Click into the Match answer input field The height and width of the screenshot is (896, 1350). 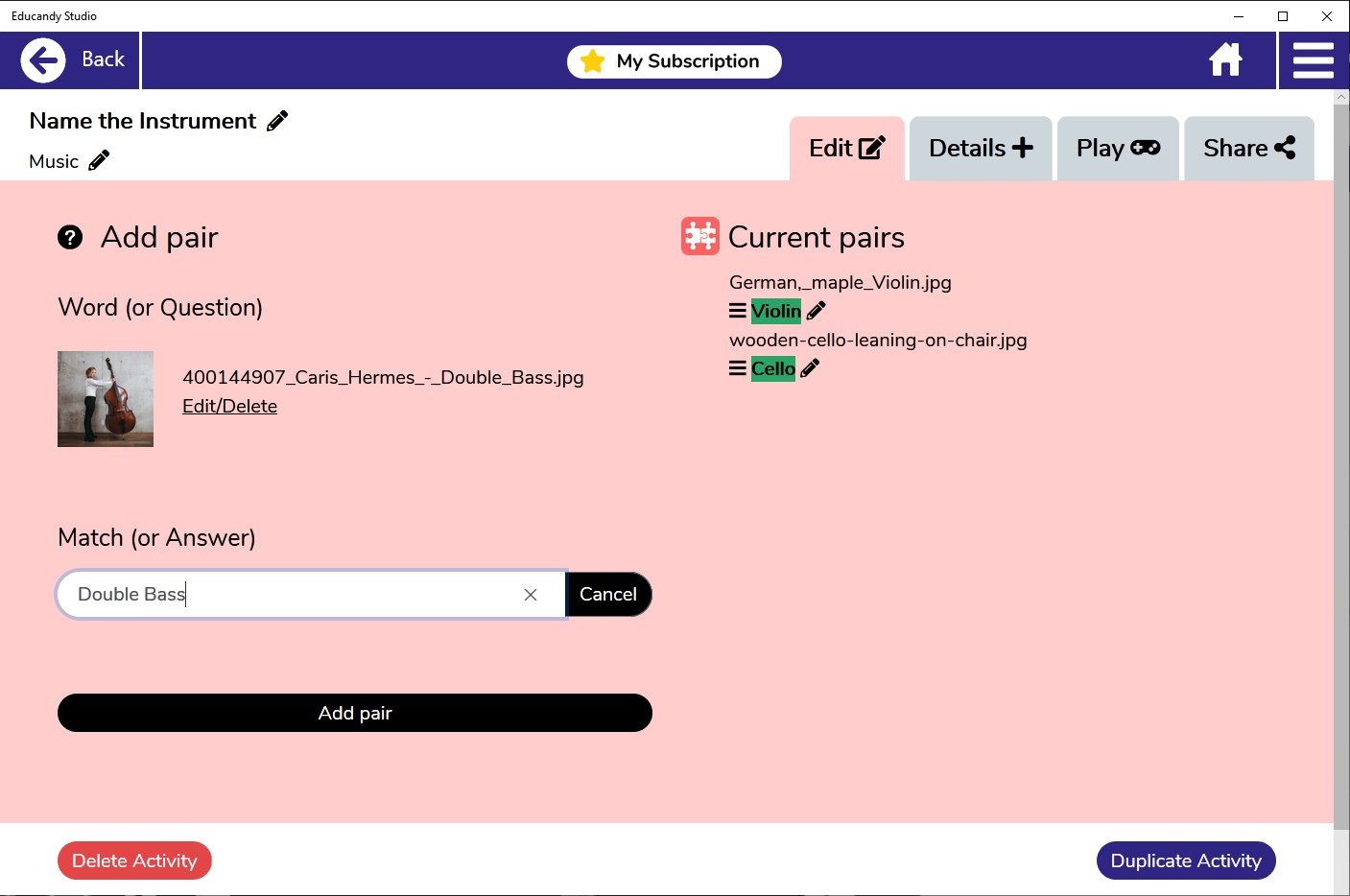click(288, 595)
